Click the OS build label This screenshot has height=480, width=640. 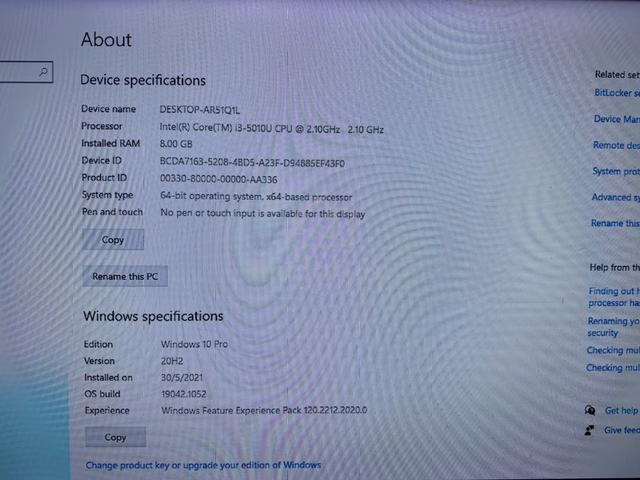(102, 394)
